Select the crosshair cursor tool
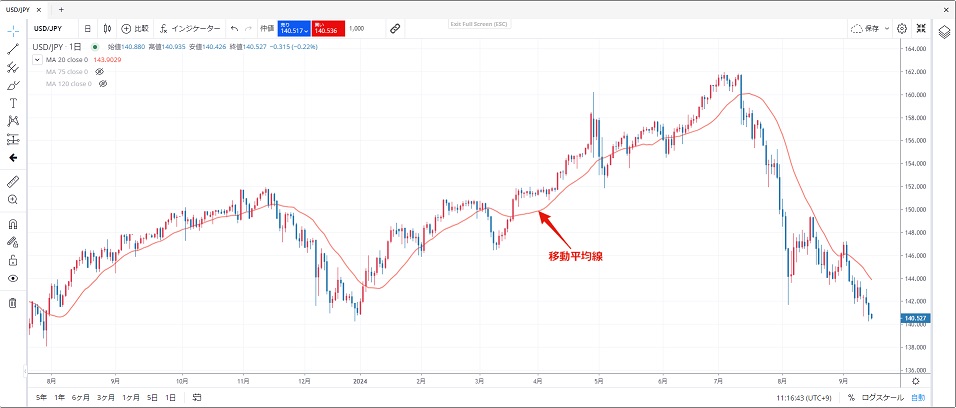The height and width of the screenshot is (408, 956). click(13, 29)
